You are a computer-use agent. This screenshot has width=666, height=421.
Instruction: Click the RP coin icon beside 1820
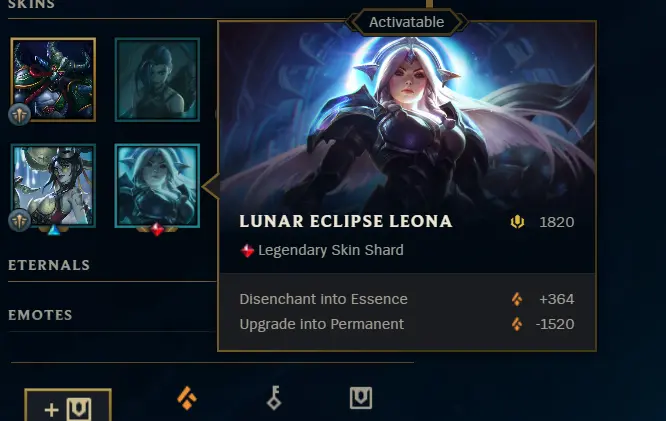tap(517, 222)
